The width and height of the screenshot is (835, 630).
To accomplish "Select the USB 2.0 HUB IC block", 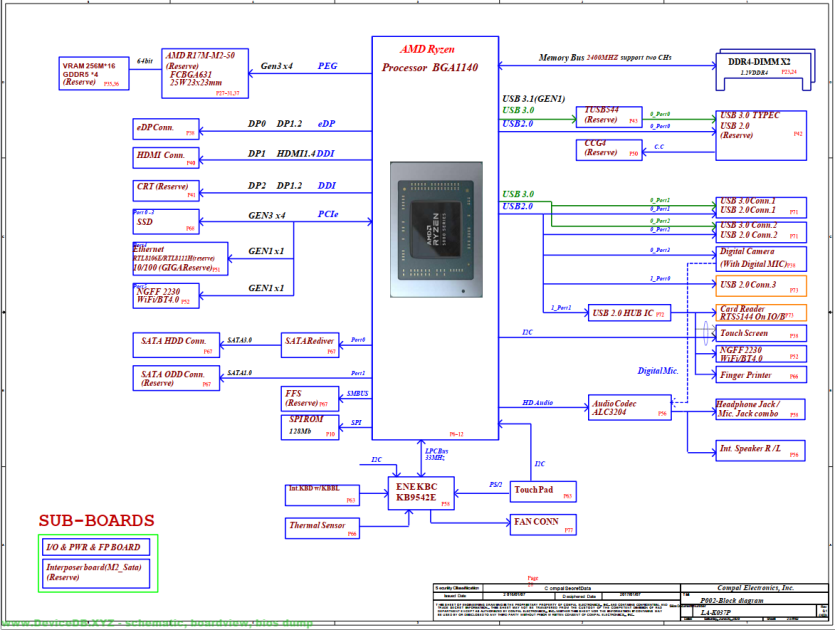I will point(629,313).
